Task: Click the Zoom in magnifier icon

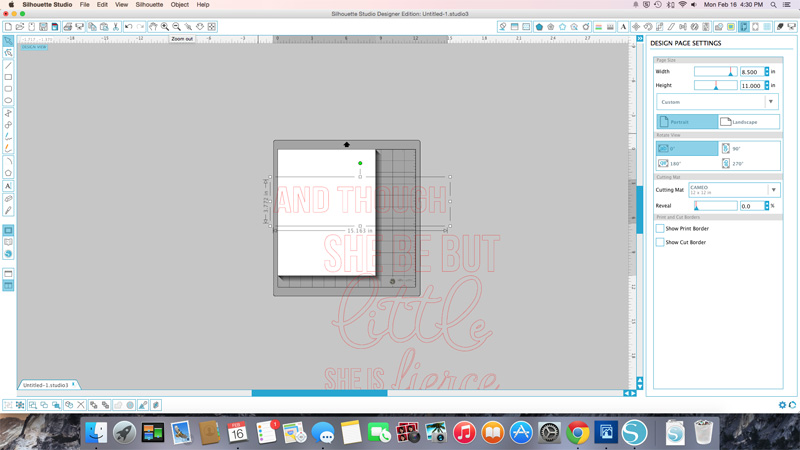Action: 165,27
